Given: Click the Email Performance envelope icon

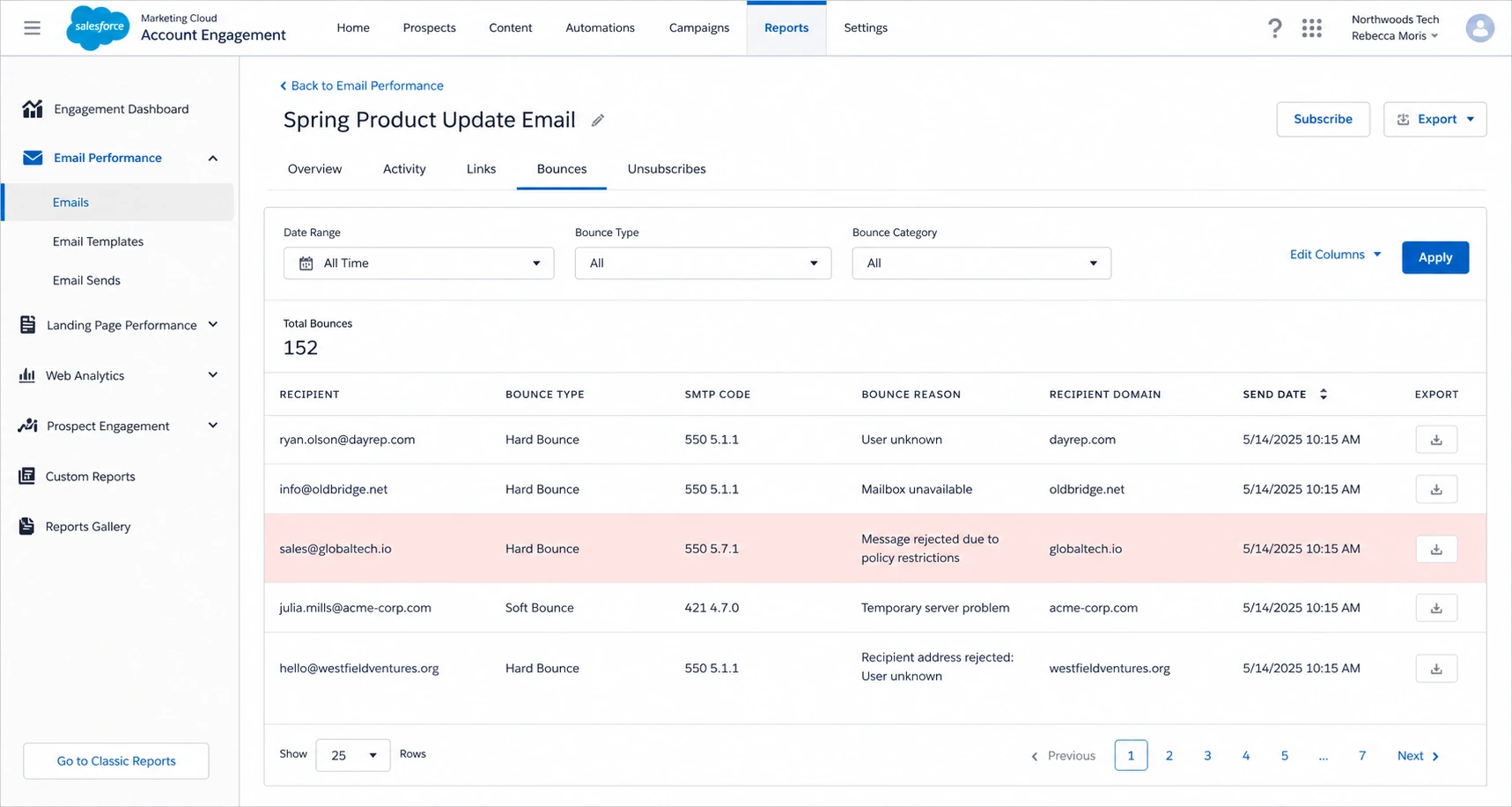Looking at the screenshot, I should 33,158.
